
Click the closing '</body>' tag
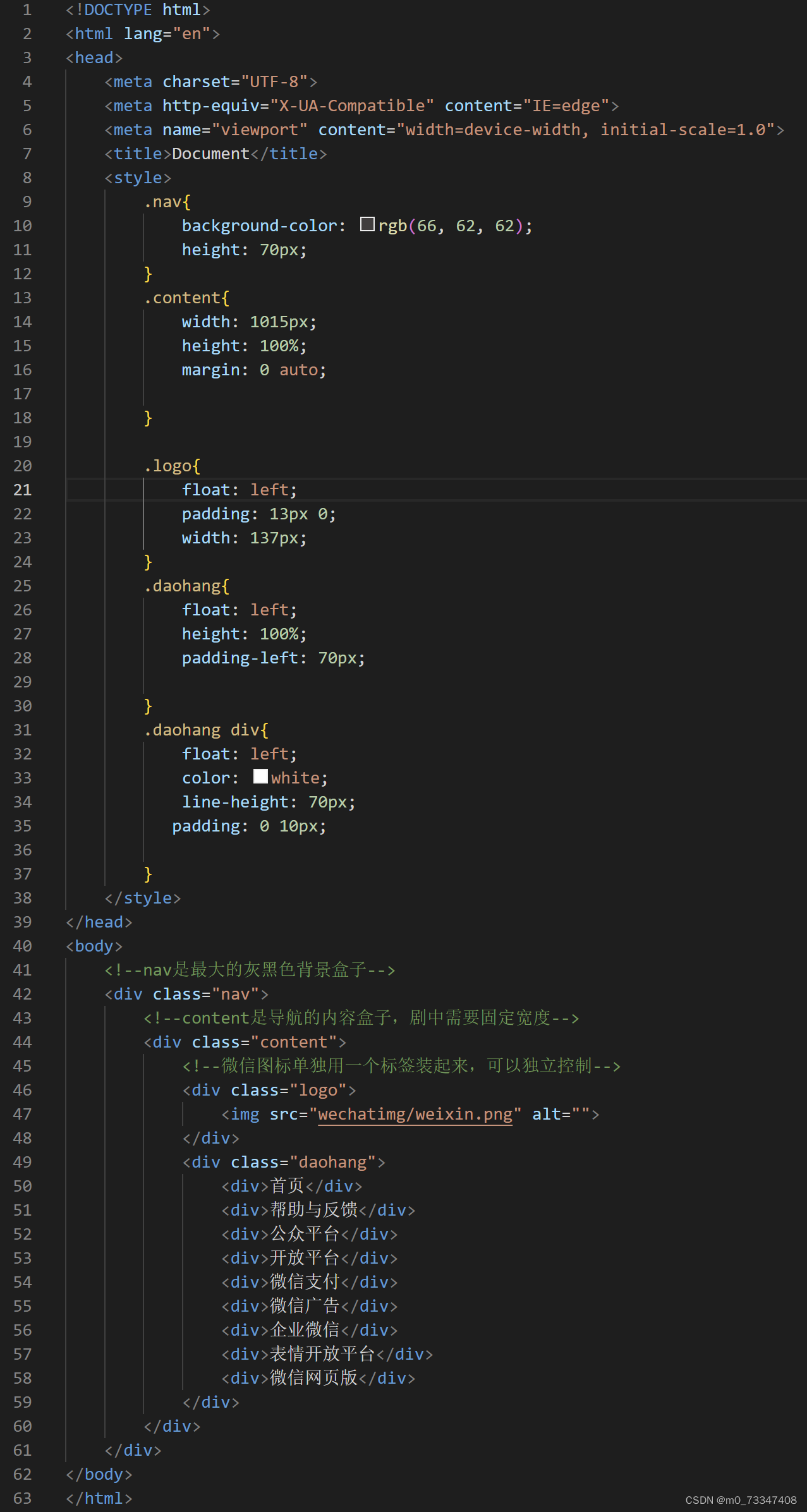[x=99, y=1475]
